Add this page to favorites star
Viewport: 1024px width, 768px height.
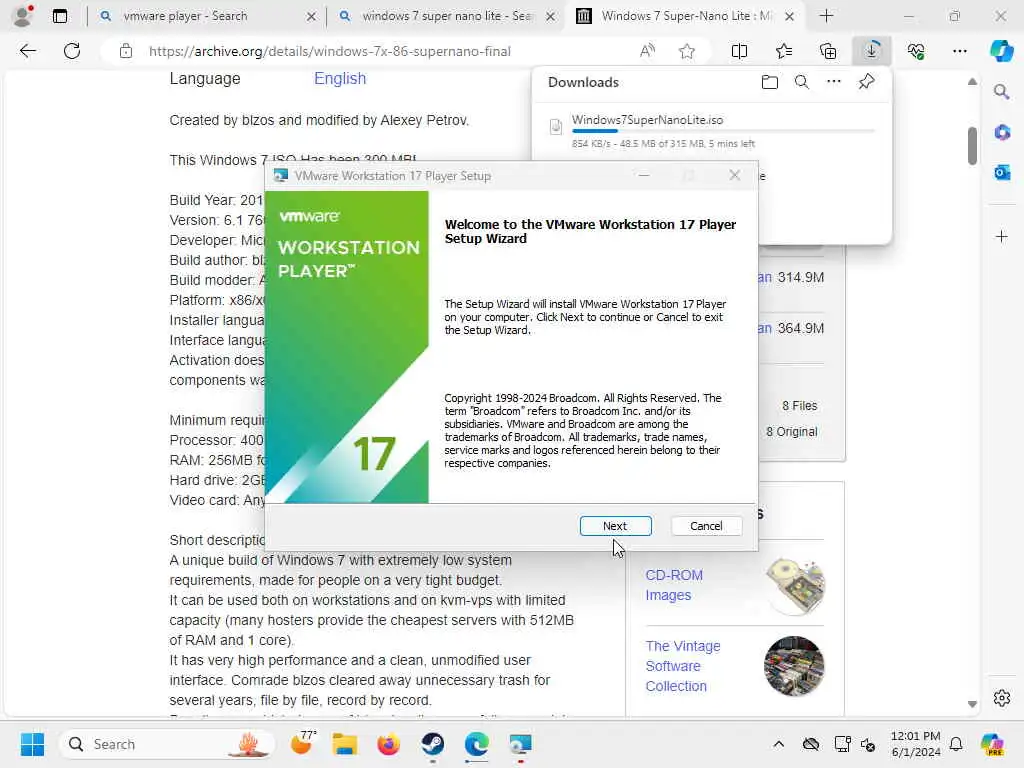[686, 51]
